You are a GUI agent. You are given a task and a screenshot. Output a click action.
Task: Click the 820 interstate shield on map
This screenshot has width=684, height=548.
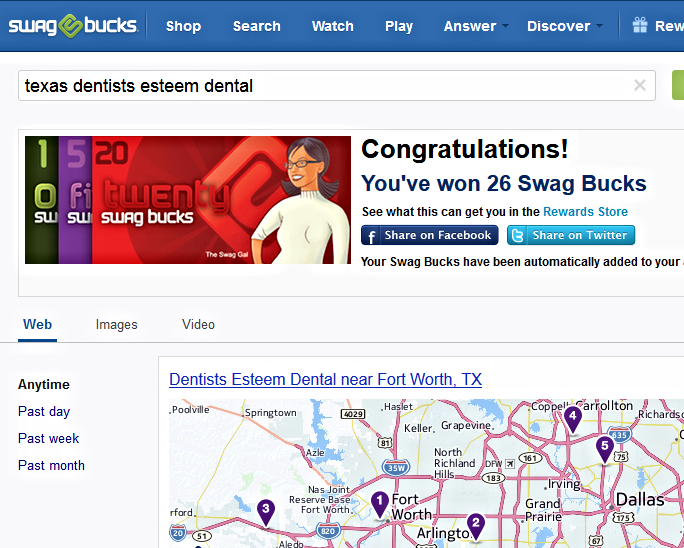(x=328, y=531)
